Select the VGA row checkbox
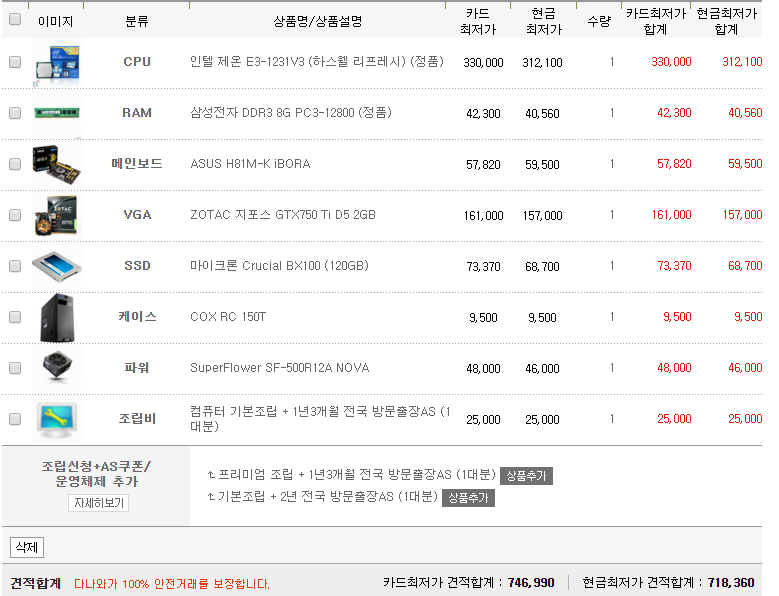 point(15,215)
